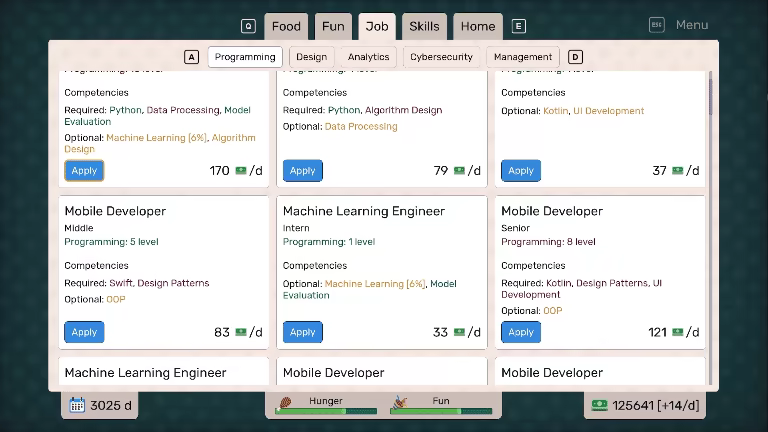Click the A key previous-category icon

(x=192, y=57)
